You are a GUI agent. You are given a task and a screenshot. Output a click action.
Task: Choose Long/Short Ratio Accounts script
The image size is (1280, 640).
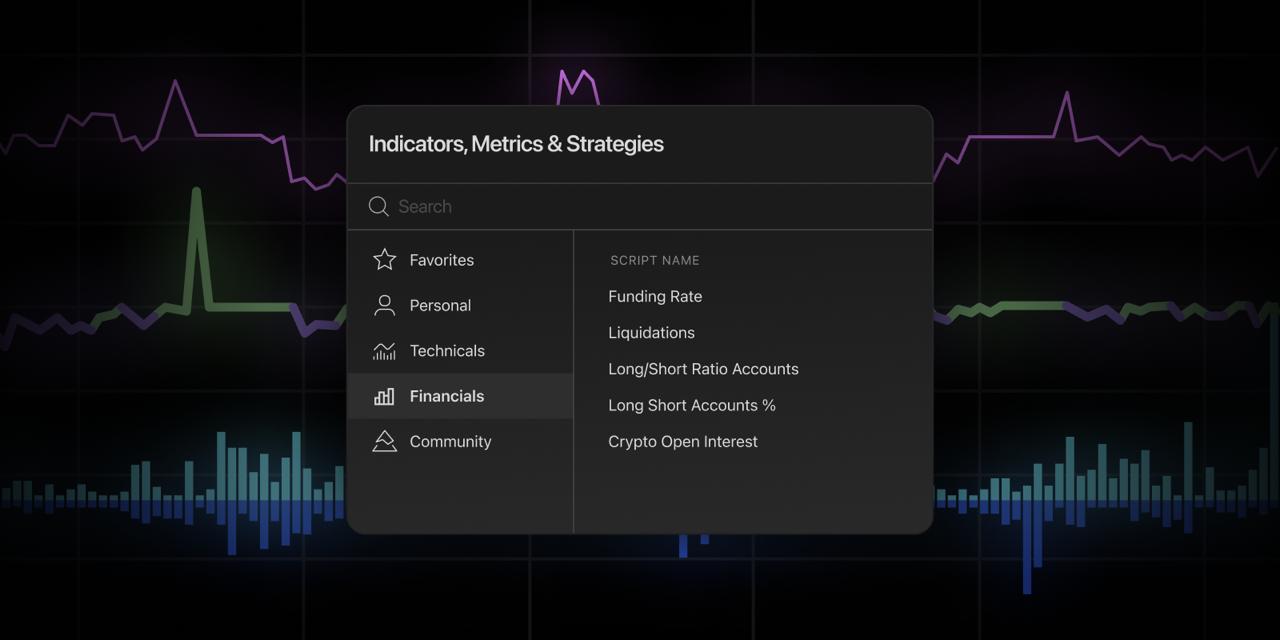click(x=703, y=369)
